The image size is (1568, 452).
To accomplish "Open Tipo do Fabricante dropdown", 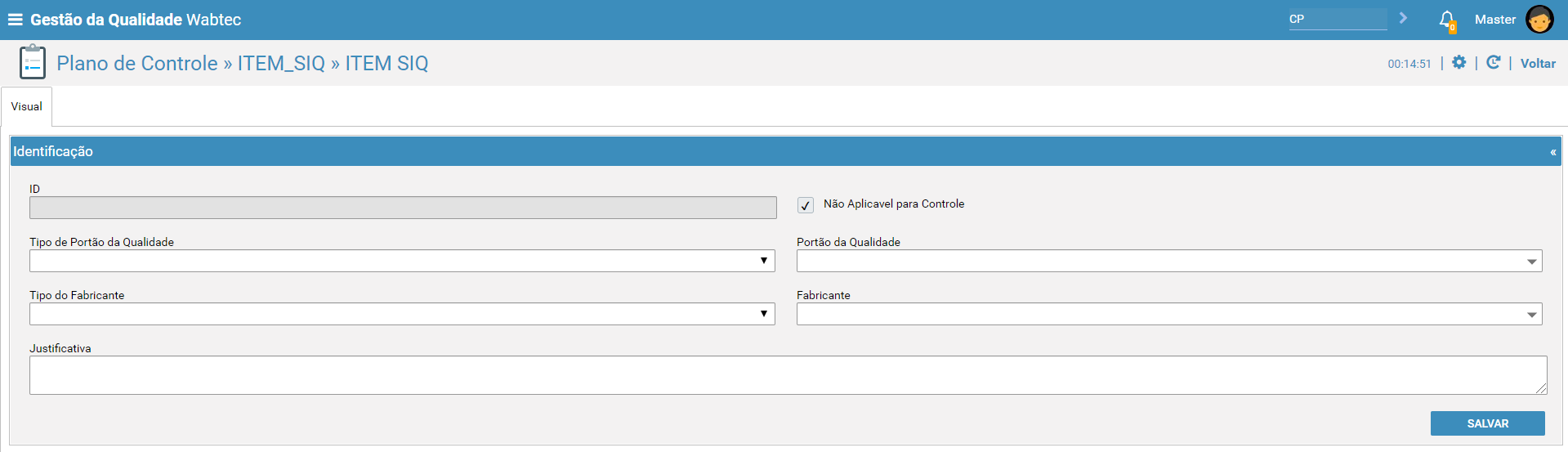I will pyautogui.click(x=402, y=314).
